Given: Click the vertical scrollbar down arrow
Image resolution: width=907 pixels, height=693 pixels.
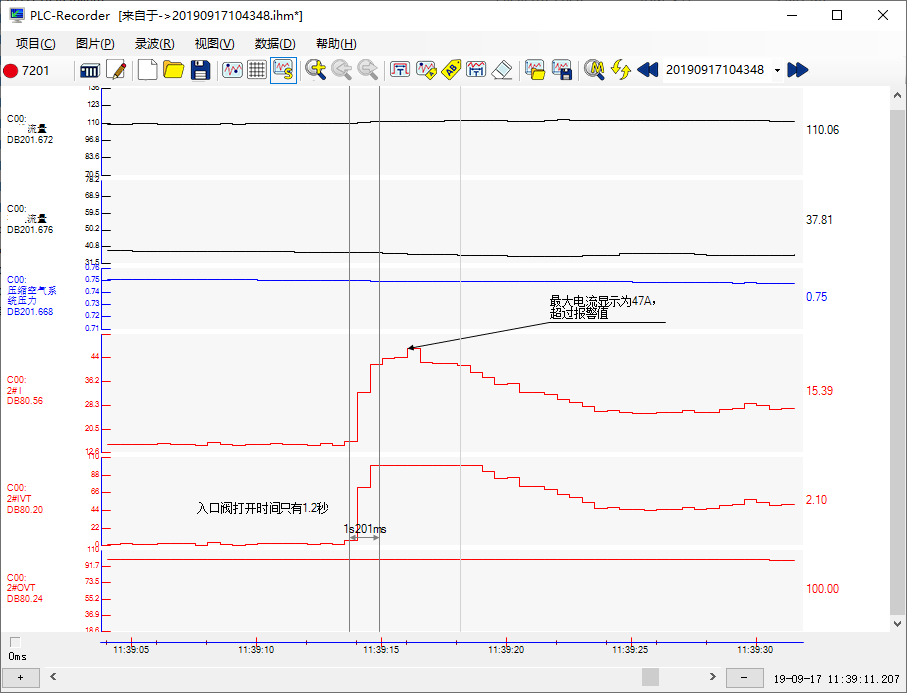Looking at the screenshot, I should click(897, 624).
